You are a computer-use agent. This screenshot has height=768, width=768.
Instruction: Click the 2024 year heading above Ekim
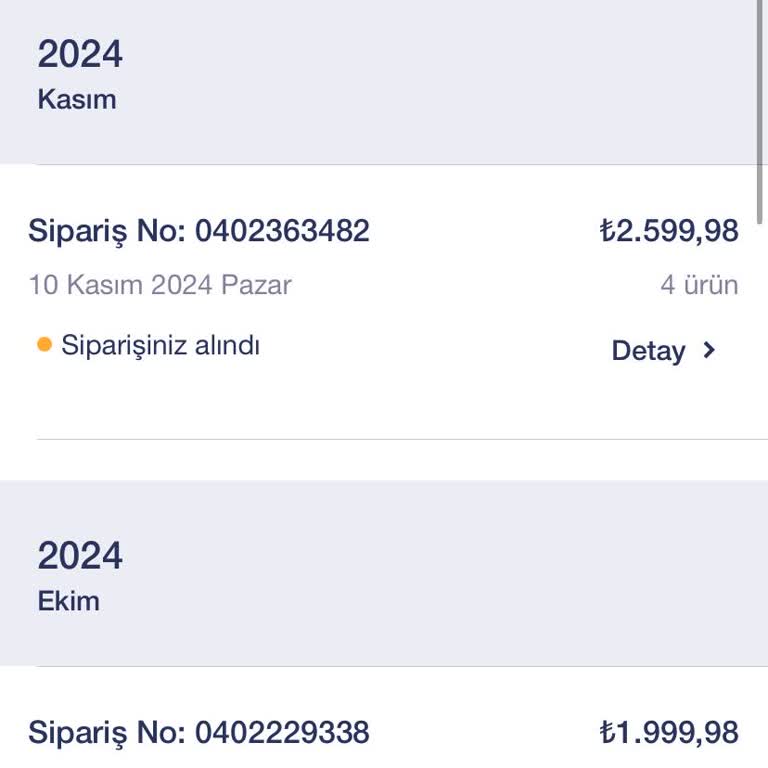point(80,556)
